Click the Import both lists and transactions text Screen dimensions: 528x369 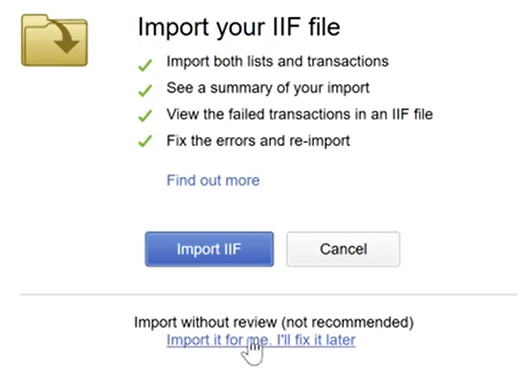[x=277, y=62]
